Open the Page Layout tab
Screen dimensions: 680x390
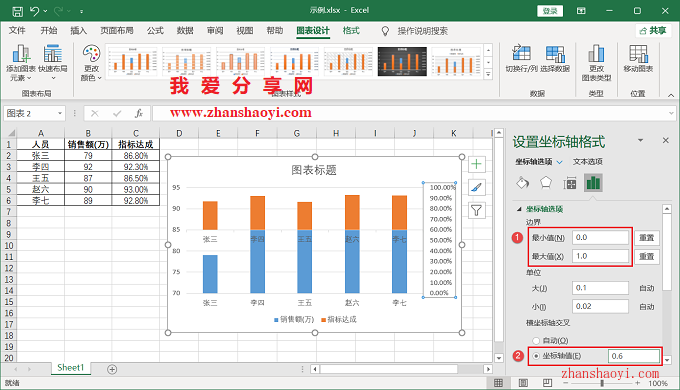(117, 30)
